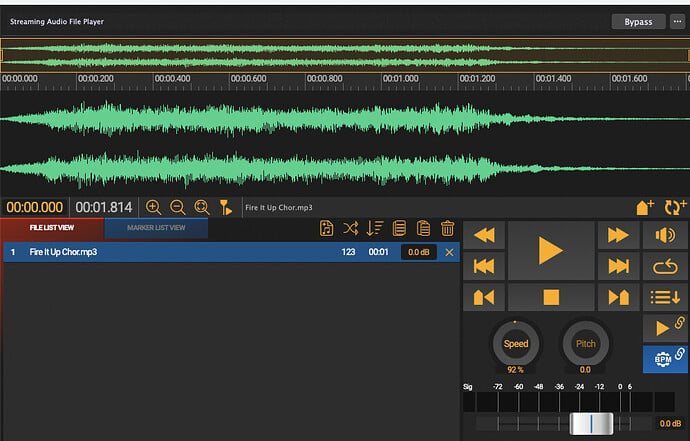Click the Bypass button
The height and width of the screenshot is (441, 690).
638,22
